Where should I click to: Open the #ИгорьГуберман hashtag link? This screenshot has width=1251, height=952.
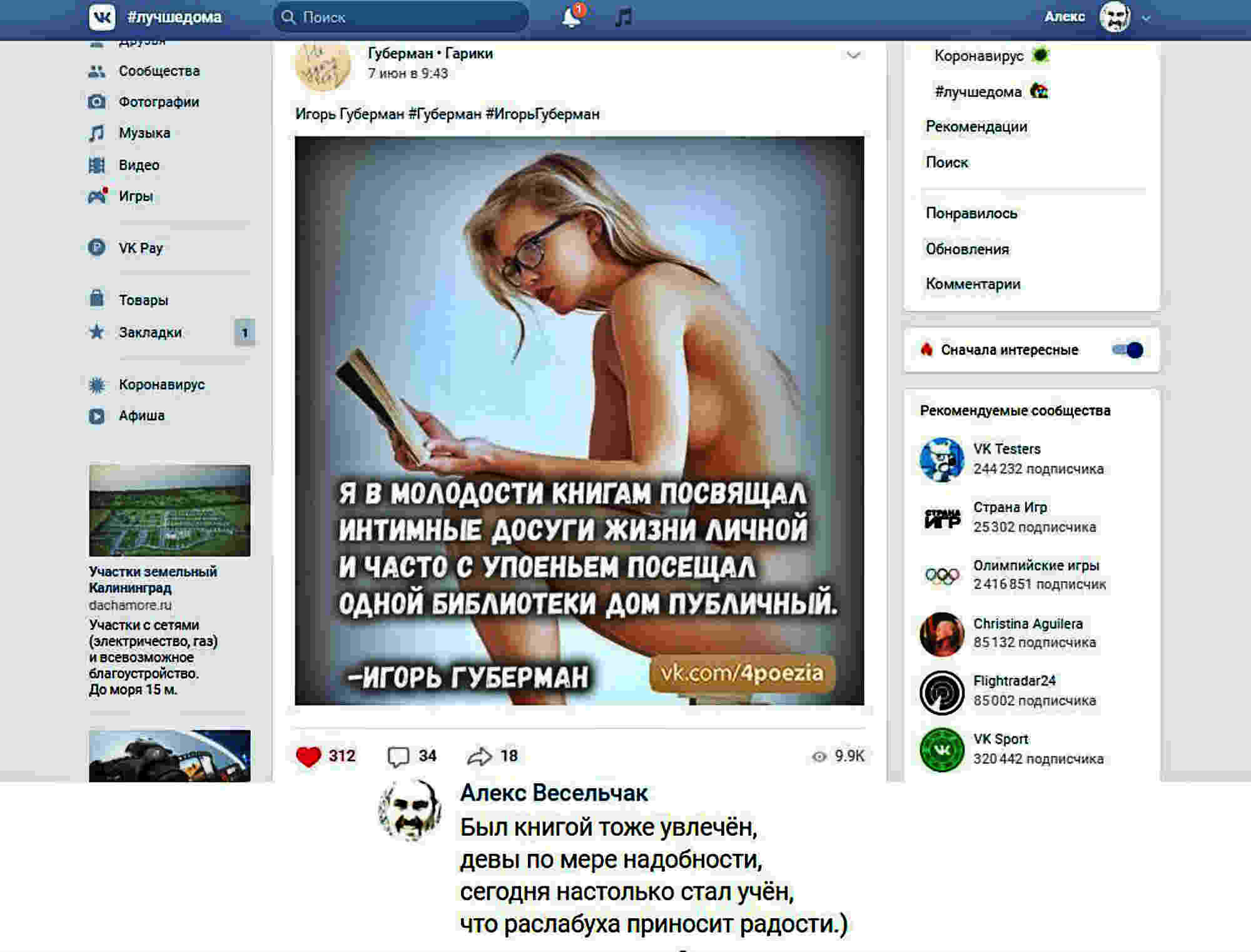[x=542, y=114]
